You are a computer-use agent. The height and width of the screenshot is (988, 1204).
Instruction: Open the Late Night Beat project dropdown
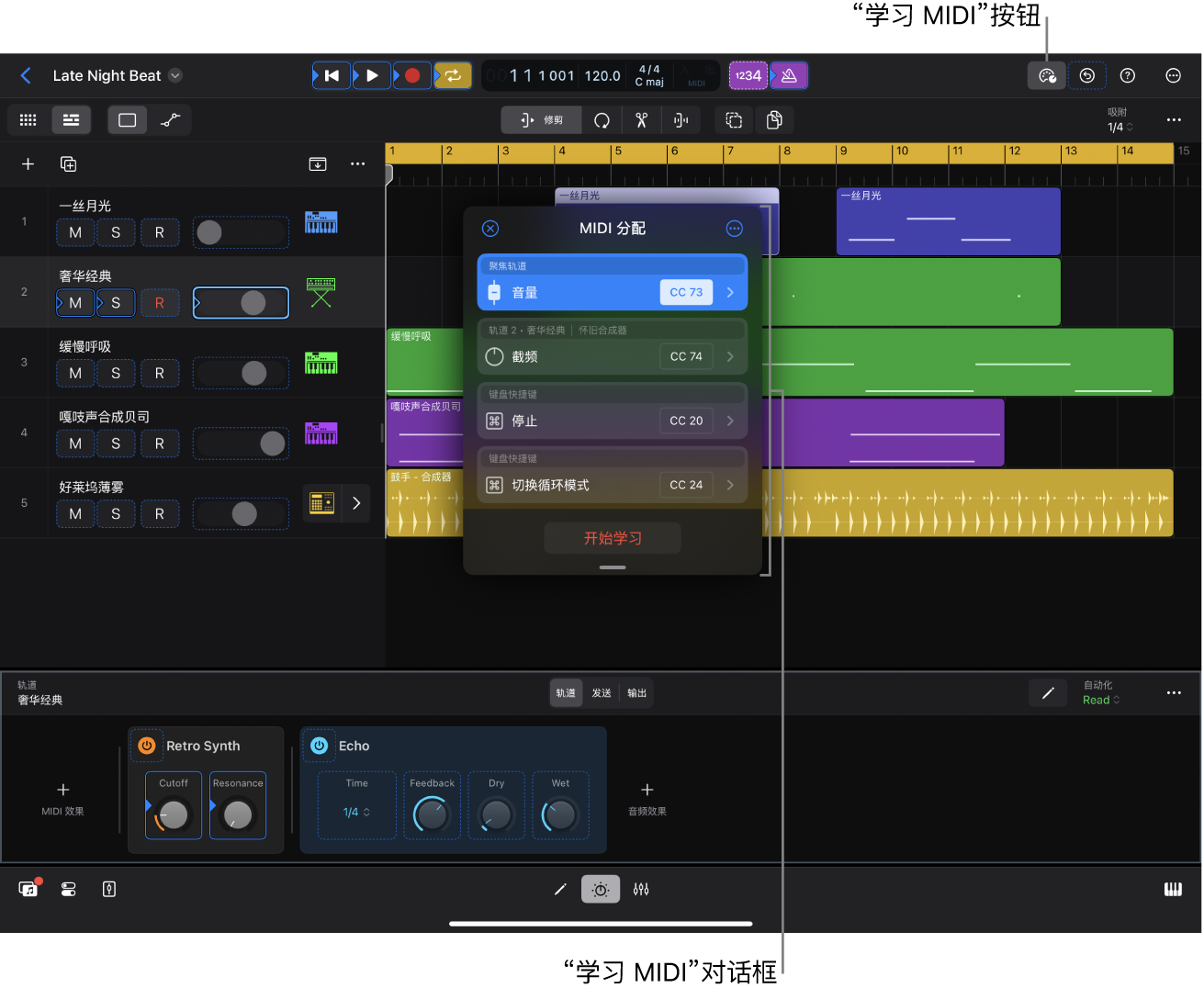175,75
